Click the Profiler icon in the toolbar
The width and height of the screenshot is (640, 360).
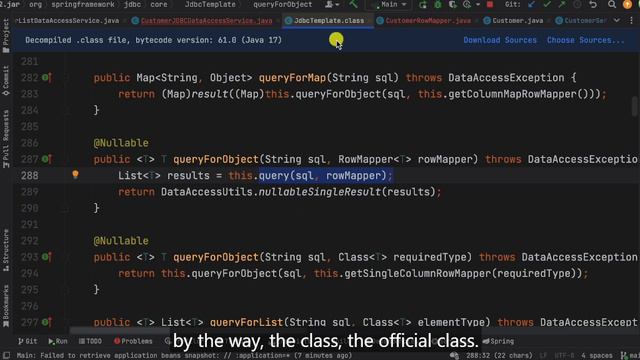tap(467, 4)
